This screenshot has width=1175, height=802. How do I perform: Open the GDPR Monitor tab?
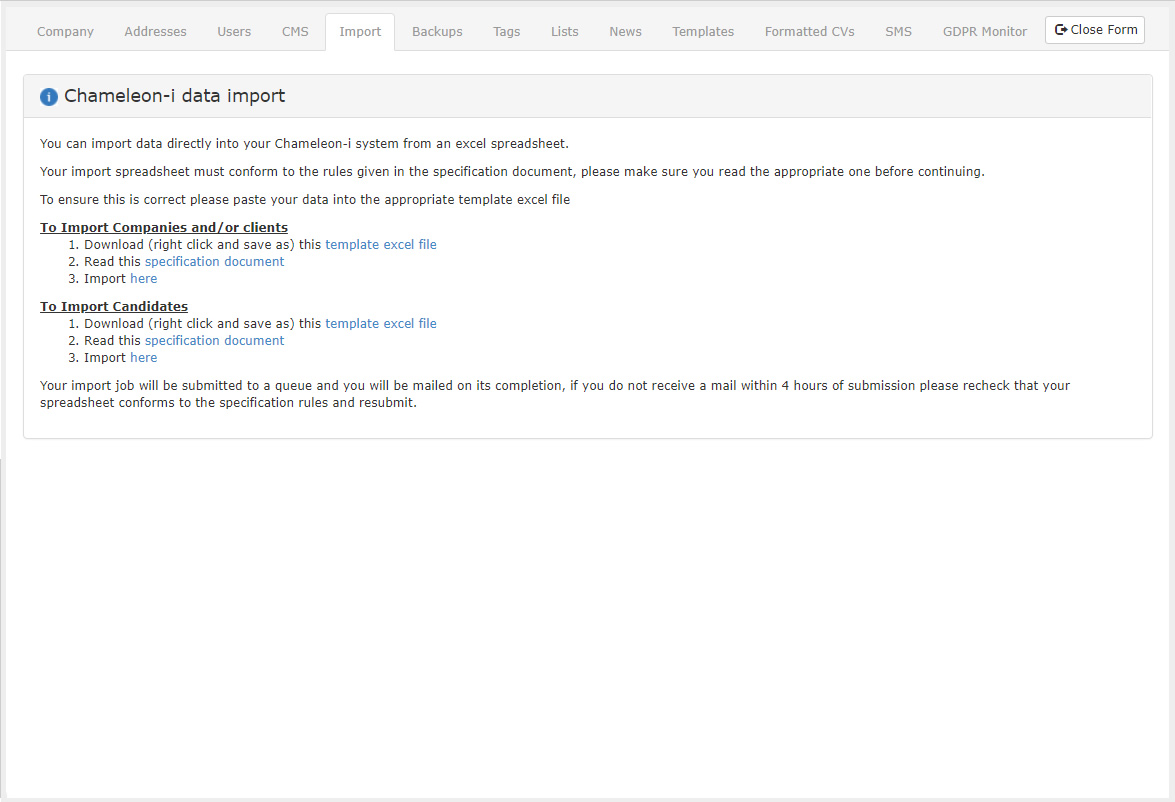pos(985,31)
